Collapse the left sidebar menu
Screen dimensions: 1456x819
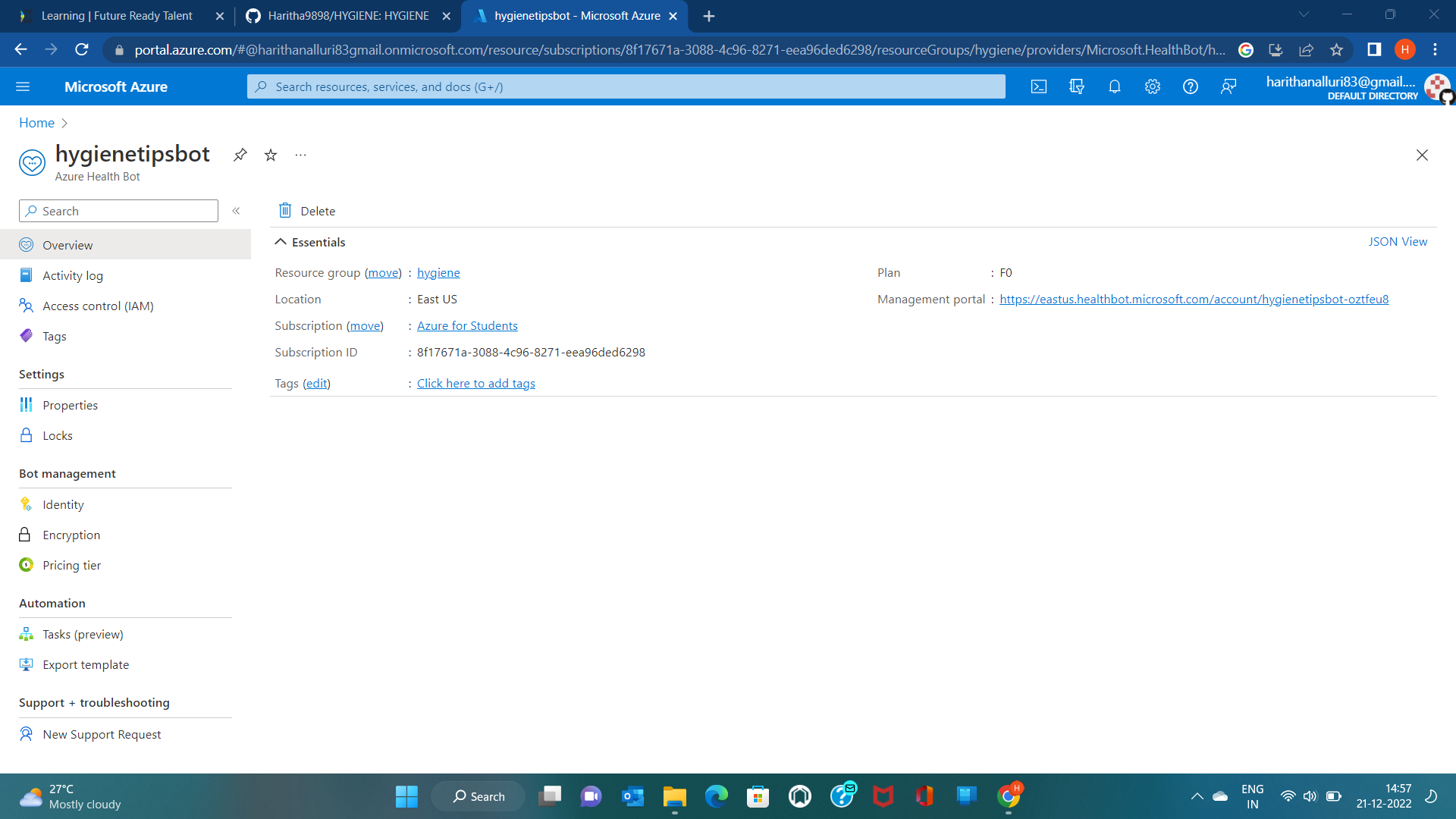click(x=236, y=211)
